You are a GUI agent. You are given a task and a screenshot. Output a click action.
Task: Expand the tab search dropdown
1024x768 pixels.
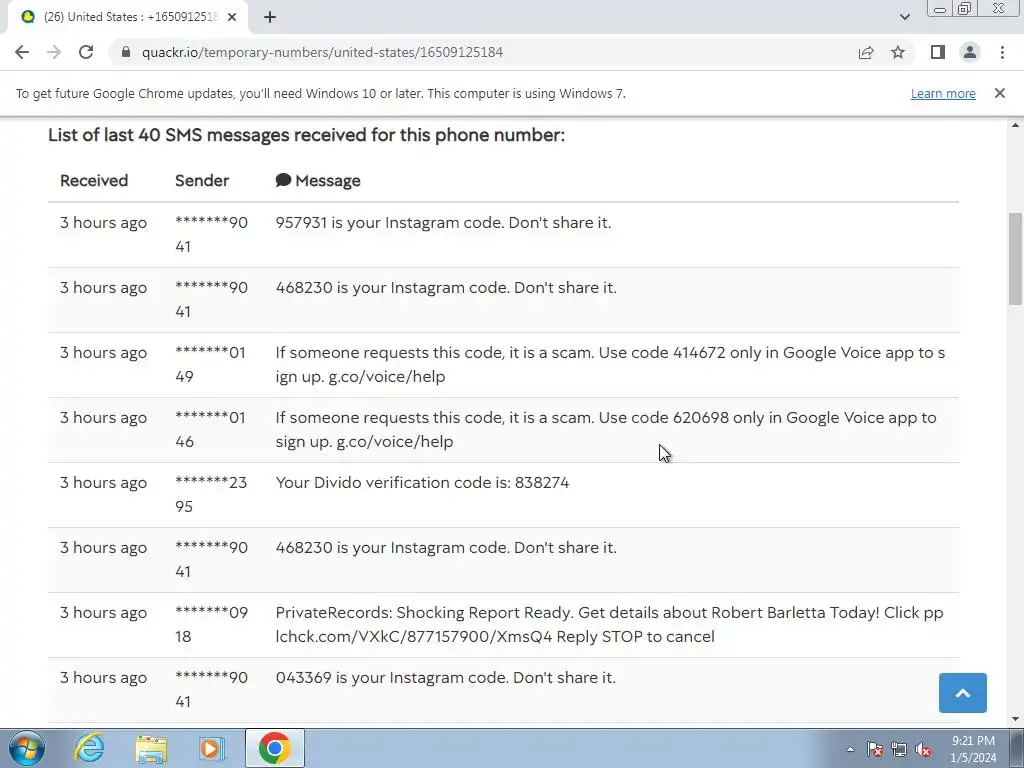[x=904, y=17]
